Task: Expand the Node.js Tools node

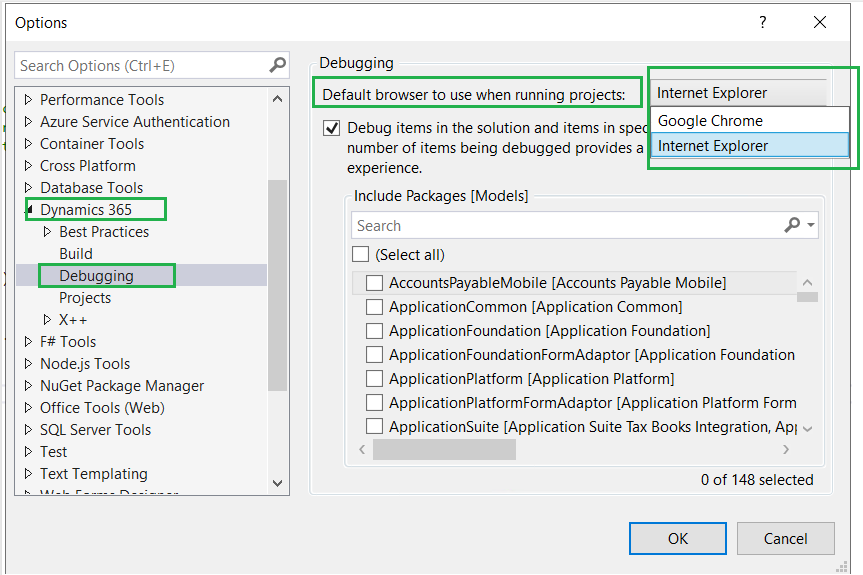Action: (x=29, y=364)
